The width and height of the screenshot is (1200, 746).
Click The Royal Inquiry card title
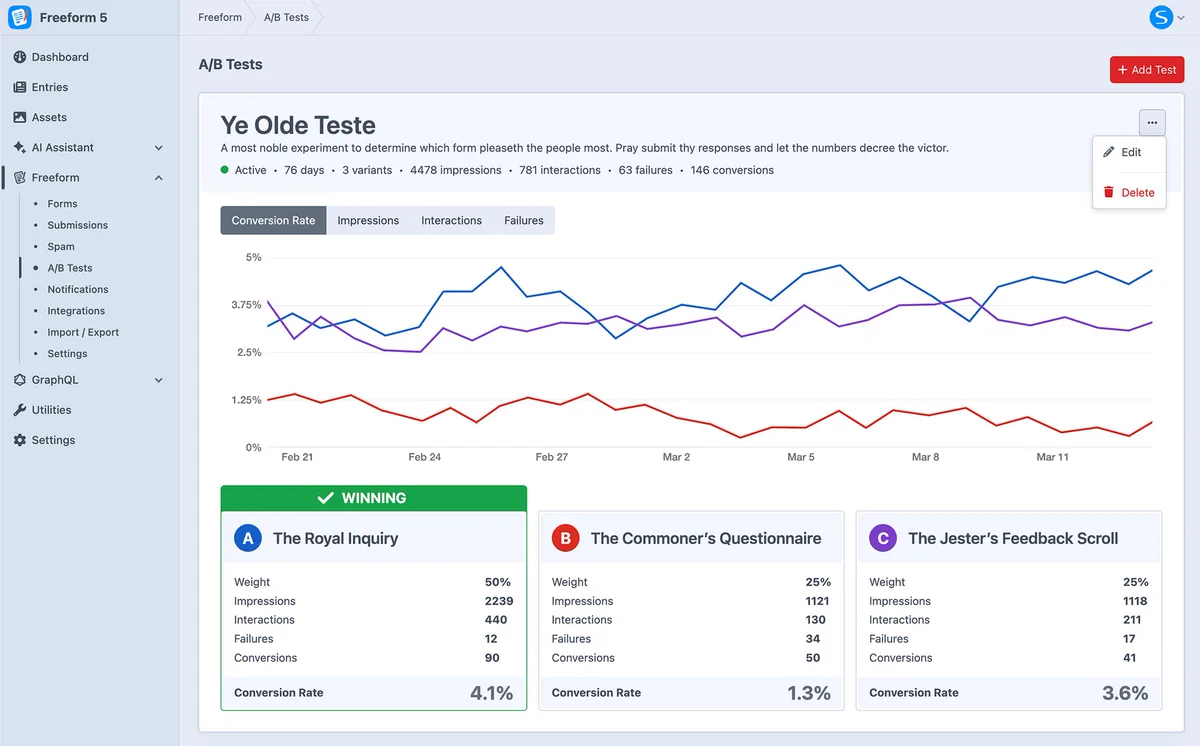[335, 538]
